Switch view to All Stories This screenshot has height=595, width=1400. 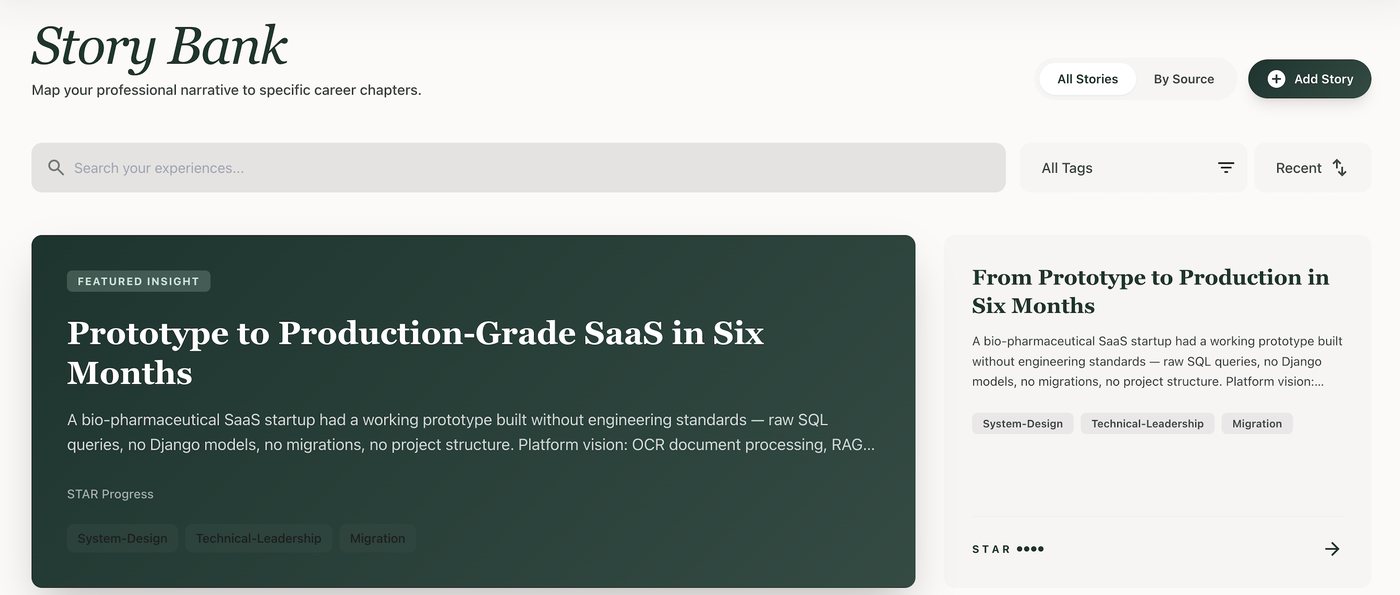point(1087,79)
